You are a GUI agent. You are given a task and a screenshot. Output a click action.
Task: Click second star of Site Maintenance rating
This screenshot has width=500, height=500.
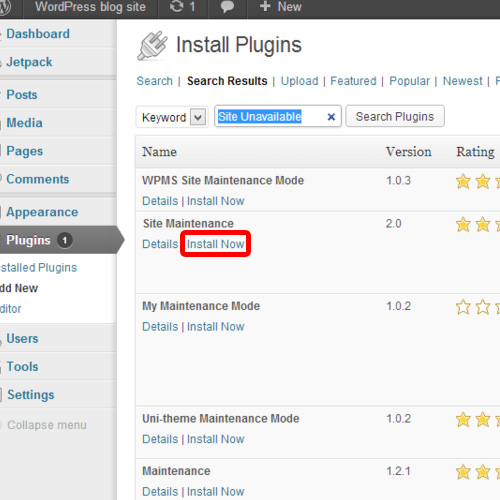pyautogui.click(x=483, y=224)
